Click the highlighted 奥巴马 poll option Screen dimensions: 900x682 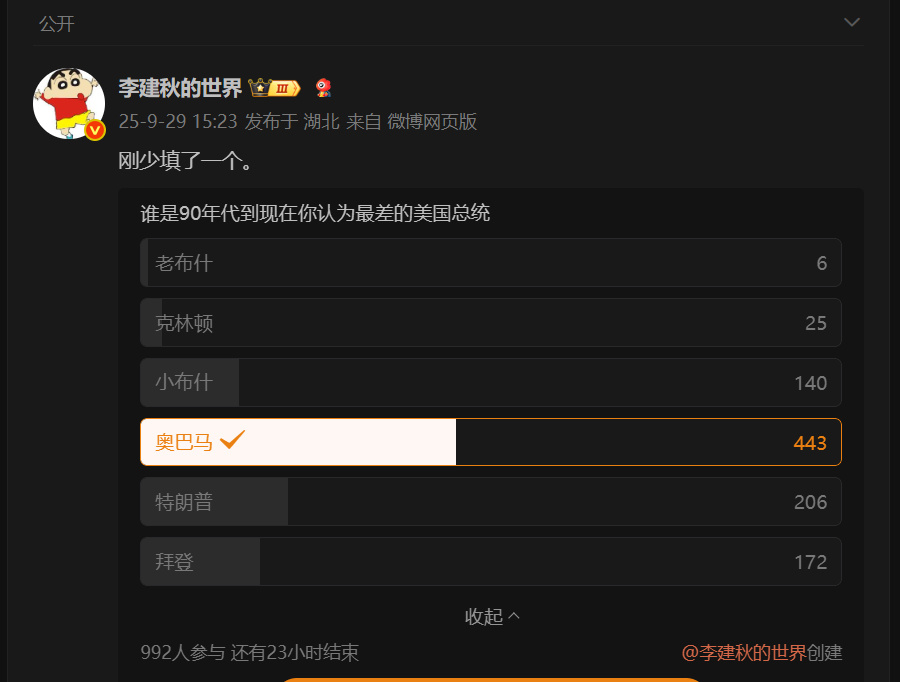(x=490, y=442)
